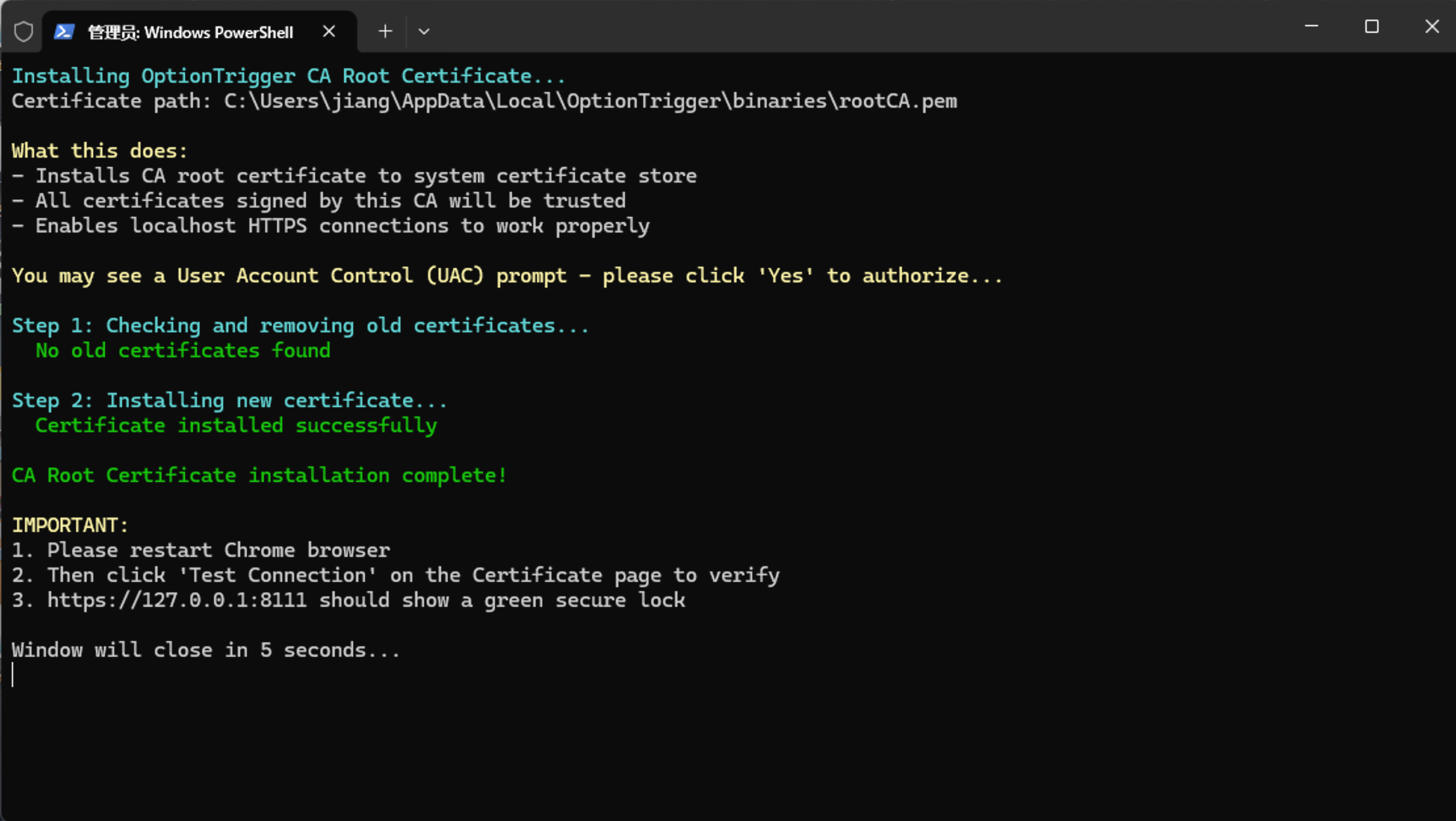Close the Windows PowerShell tab
The width and height of the screenshot is (1456, 821).
[329, 32]
